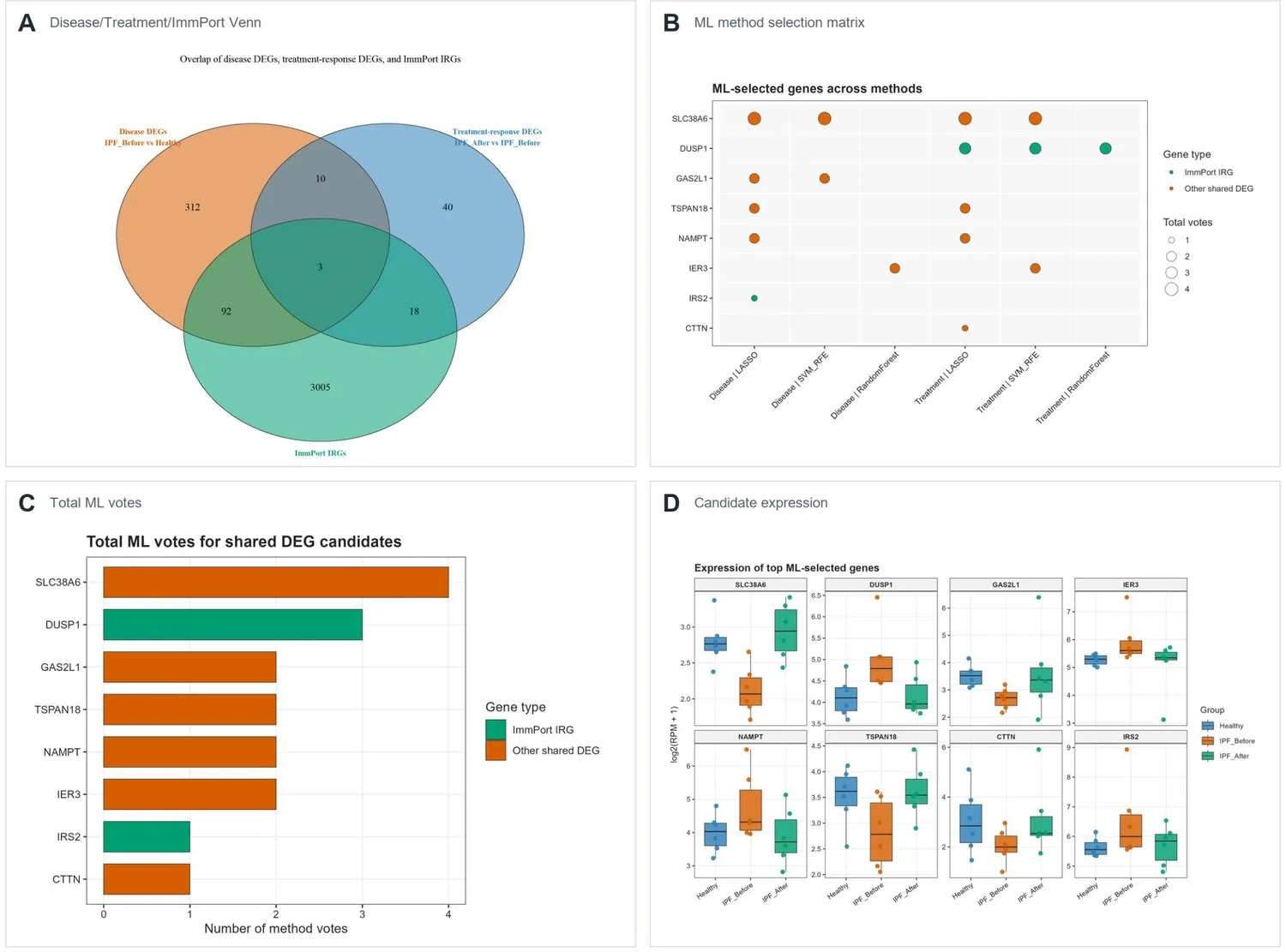
Task: Click the 'Disease/Treatment/ImmPort Venn' panel title
Action: pos(155,23)
